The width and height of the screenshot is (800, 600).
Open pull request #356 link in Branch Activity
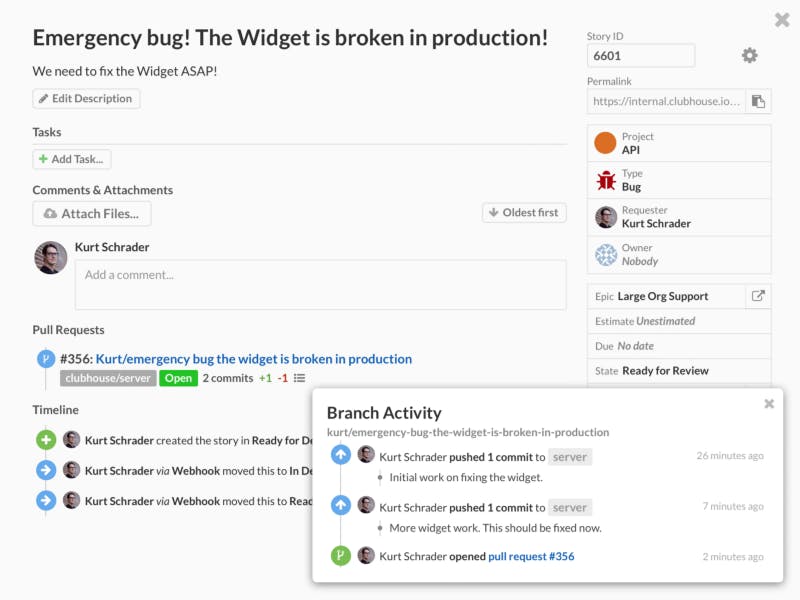tap(531, 556)
